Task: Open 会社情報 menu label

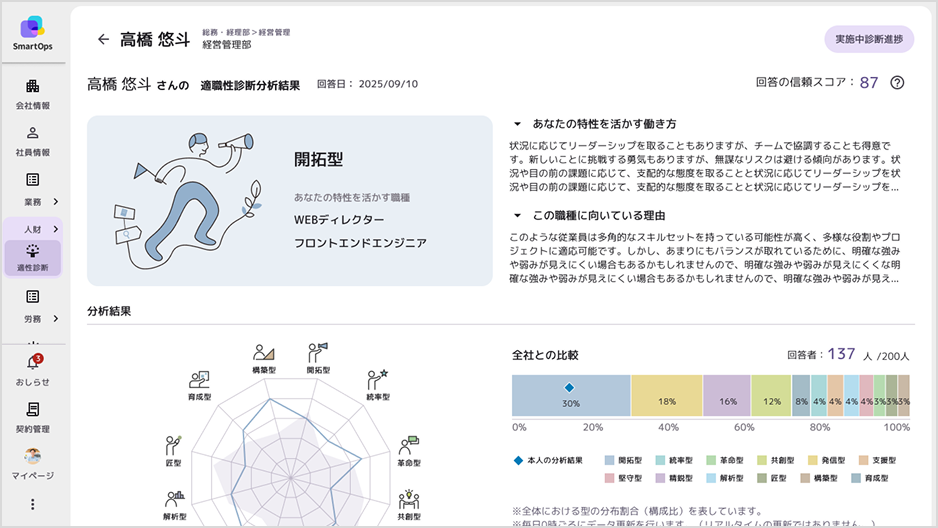Action: [32, 106]
